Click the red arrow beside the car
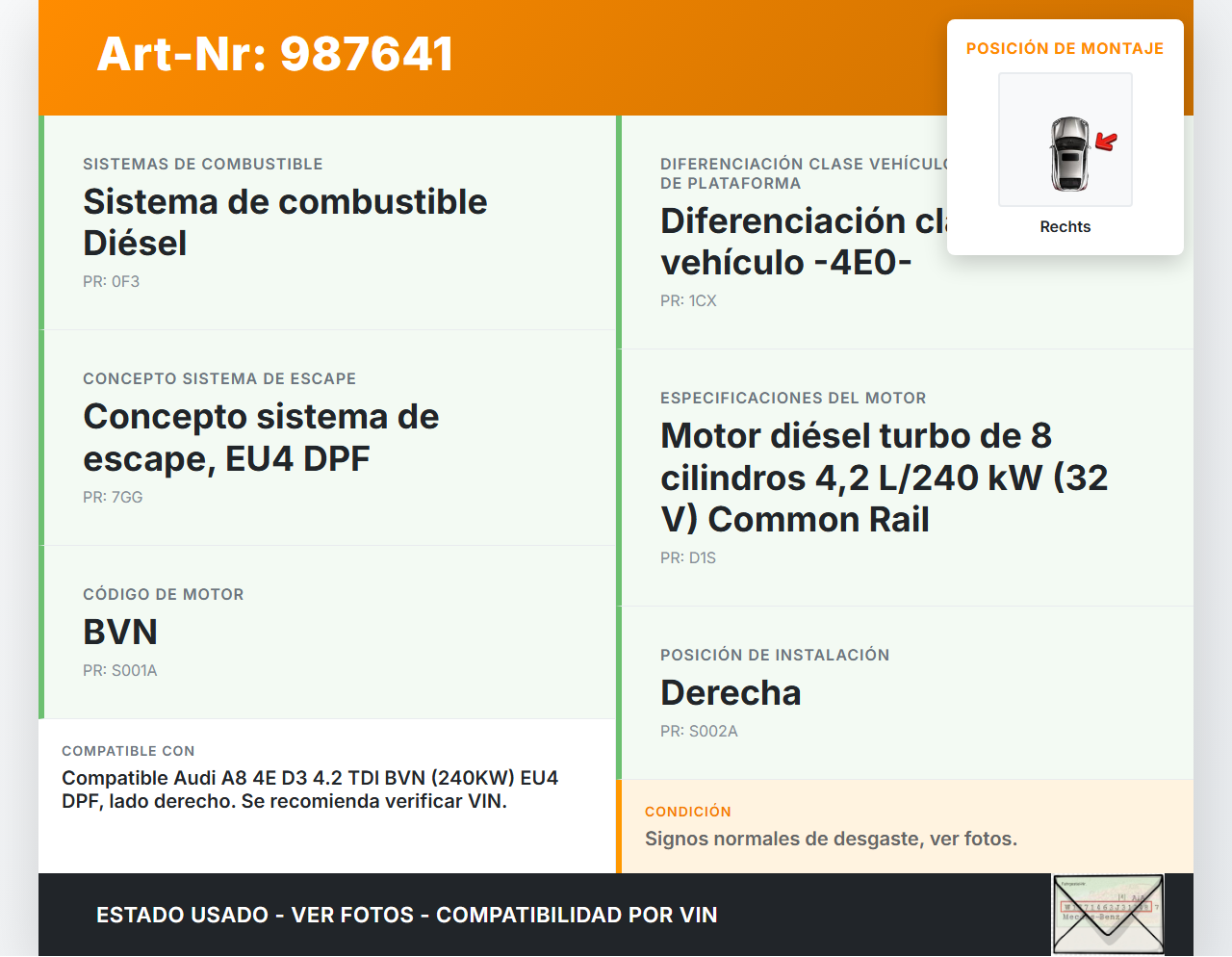Image resolution: width=1232 pixels, height=957 pixels. coord(1106,142)
